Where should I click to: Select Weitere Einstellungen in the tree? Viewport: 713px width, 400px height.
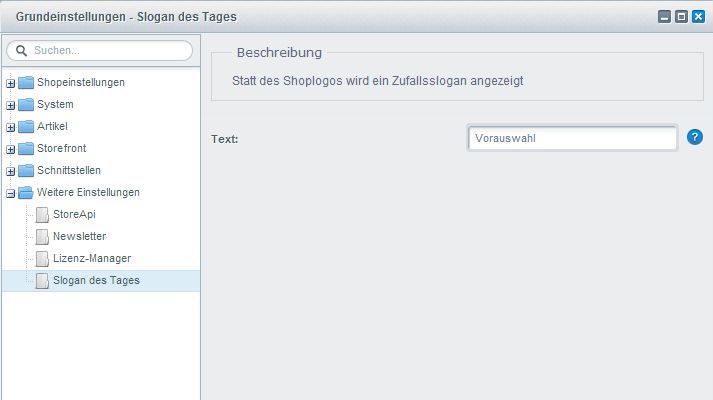(88, 192)
